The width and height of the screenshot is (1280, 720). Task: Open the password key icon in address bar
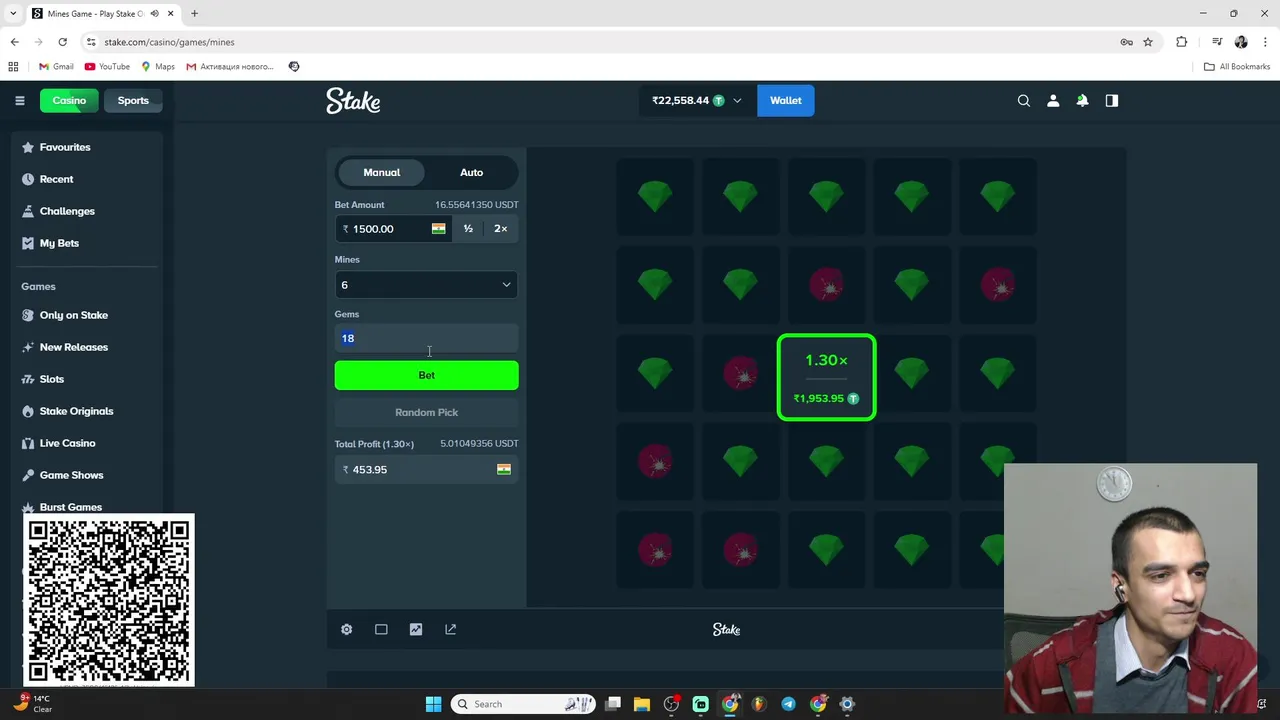pyautogui.click(x=1126, y=42)
